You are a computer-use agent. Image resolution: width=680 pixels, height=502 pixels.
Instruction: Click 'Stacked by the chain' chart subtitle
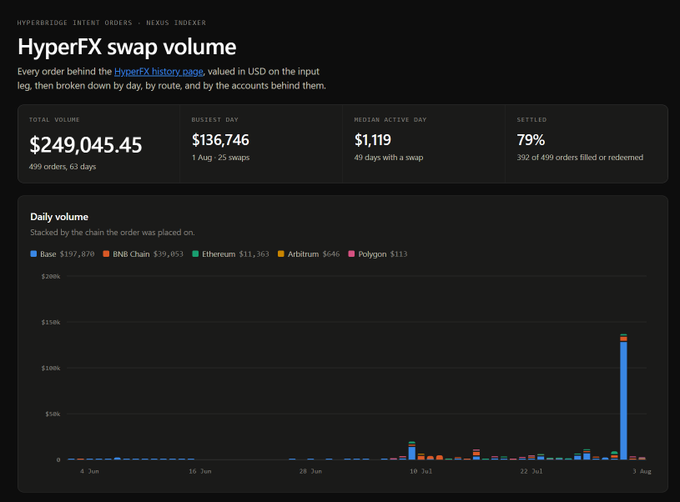pyautogui.click(x=112, y=232)
